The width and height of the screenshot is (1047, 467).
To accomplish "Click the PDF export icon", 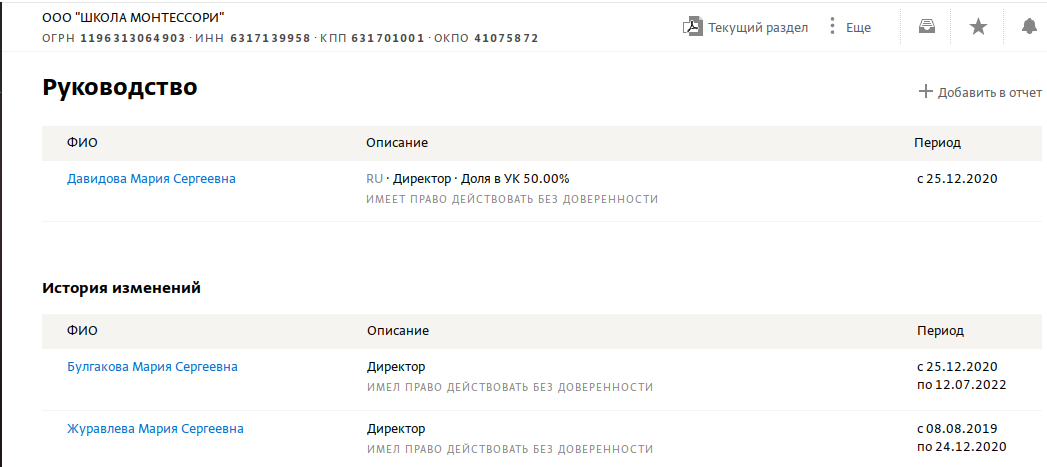I will click(x=692, y=27).
